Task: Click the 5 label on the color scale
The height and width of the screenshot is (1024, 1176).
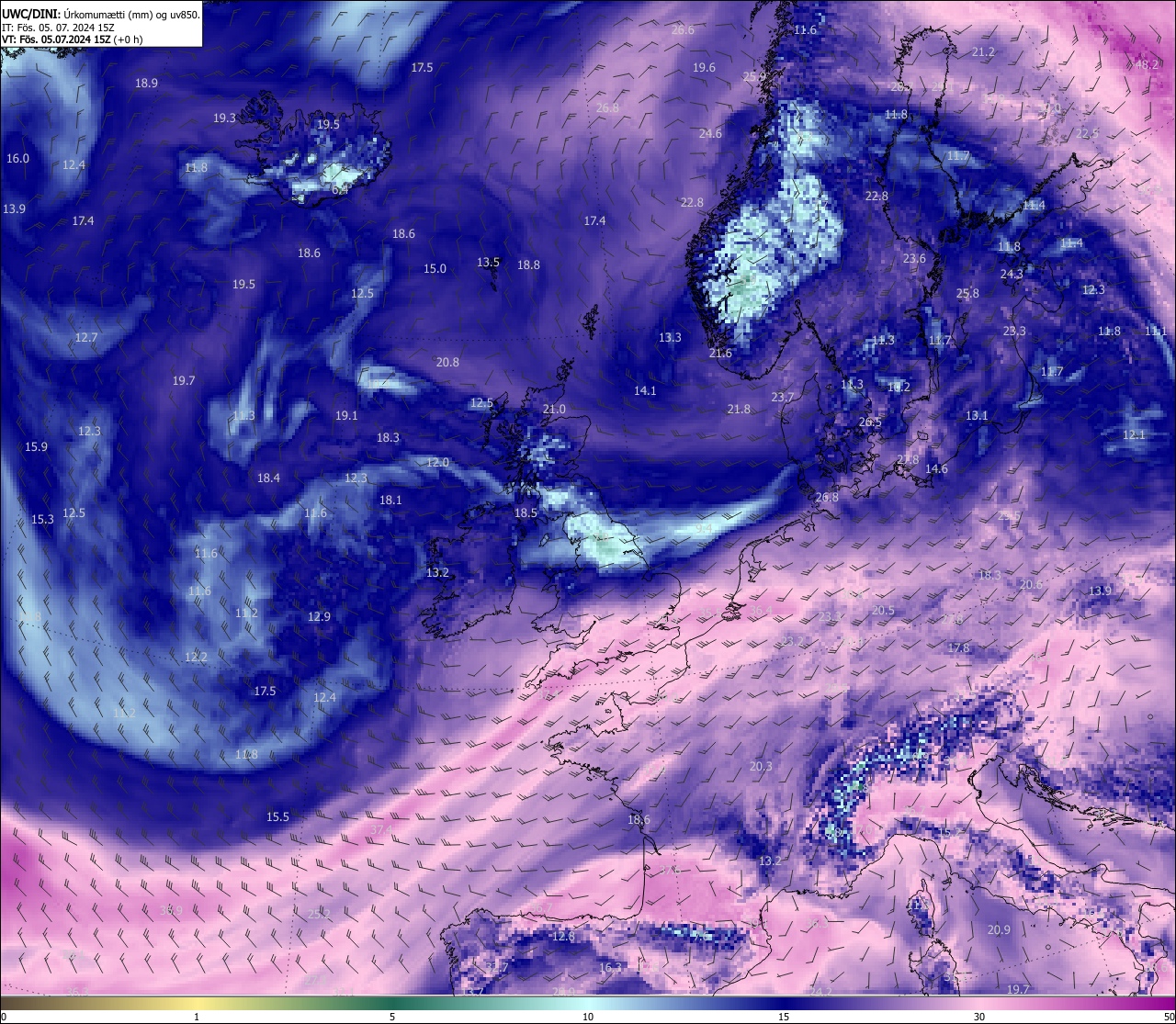Action: point(392,1017)
